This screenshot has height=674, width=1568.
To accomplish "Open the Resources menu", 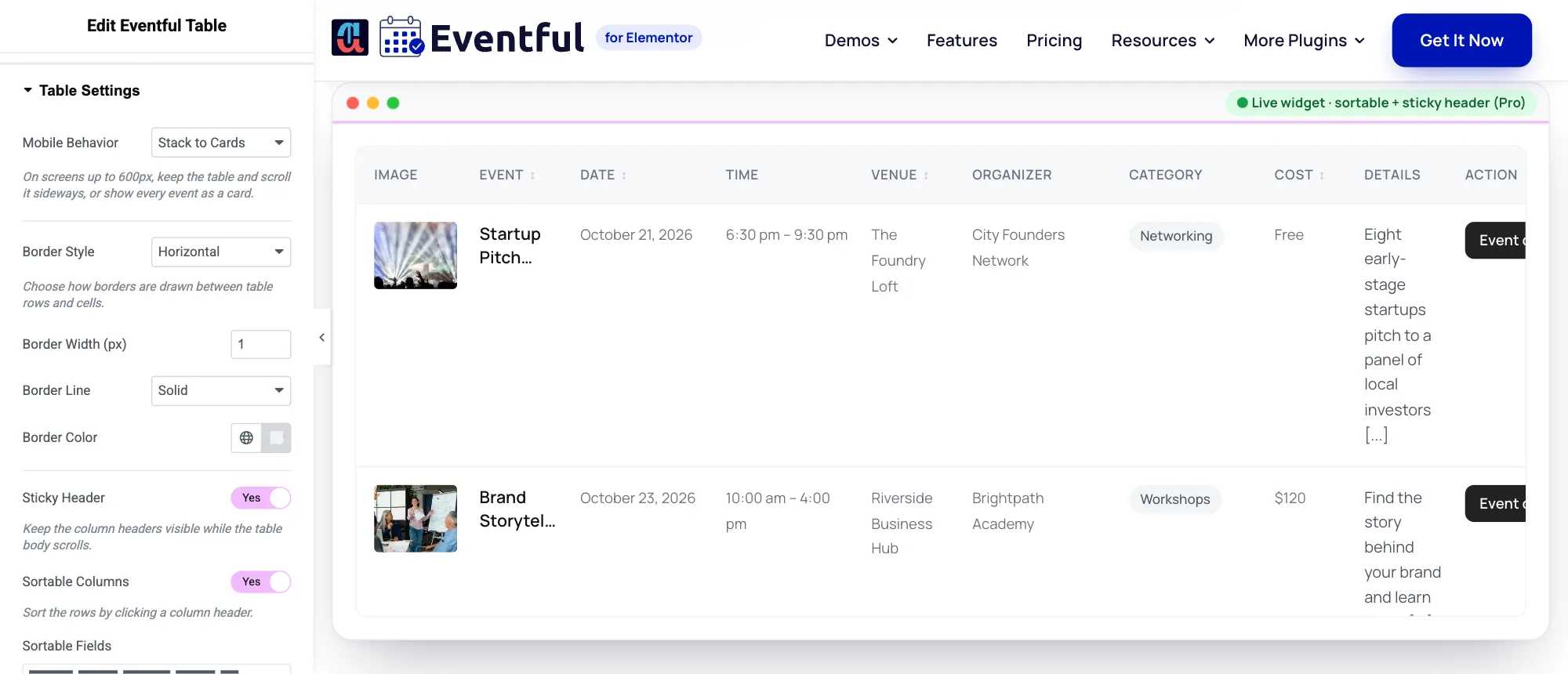I will [1163, 40].
